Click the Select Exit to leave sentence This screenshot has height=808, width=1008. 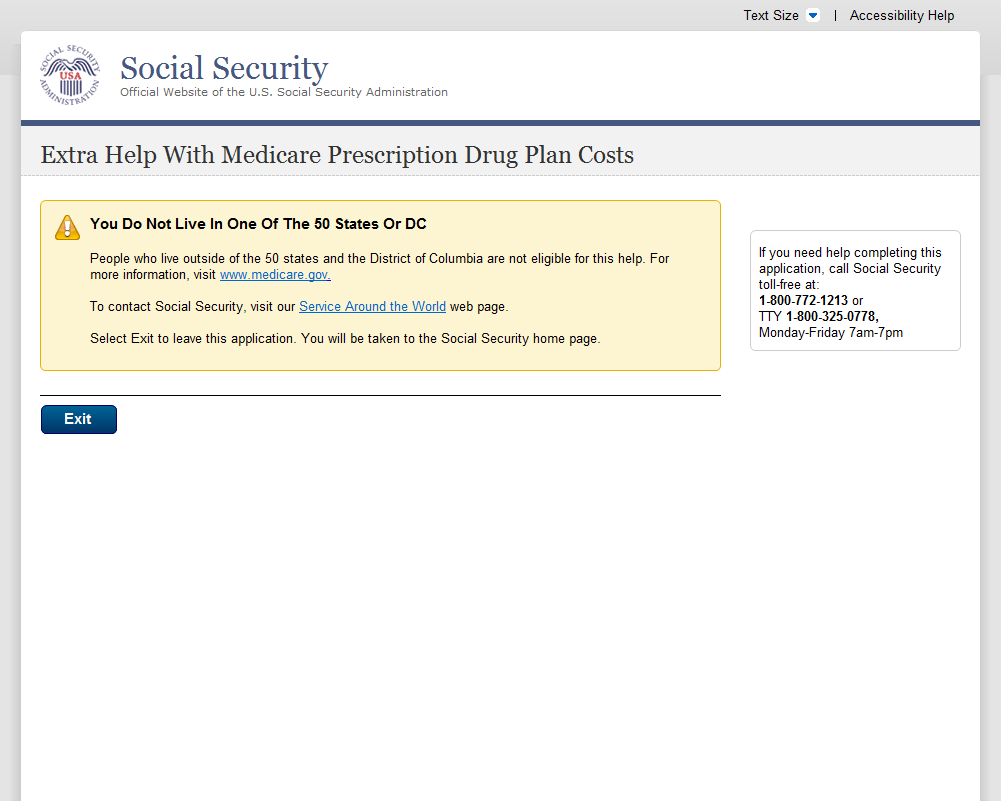click(344, 339)
